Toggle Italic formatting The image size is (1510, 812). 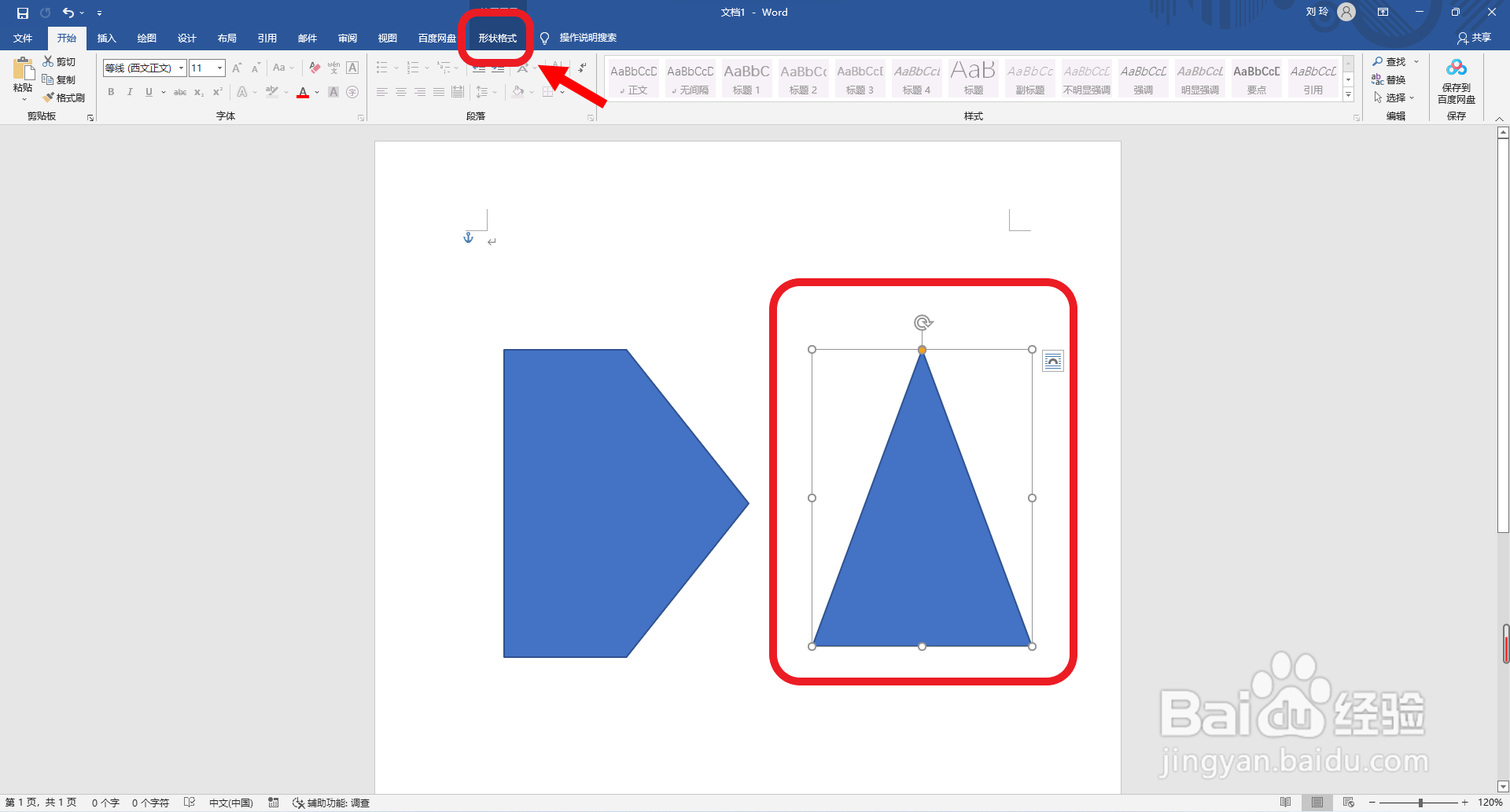coord(130,92)
